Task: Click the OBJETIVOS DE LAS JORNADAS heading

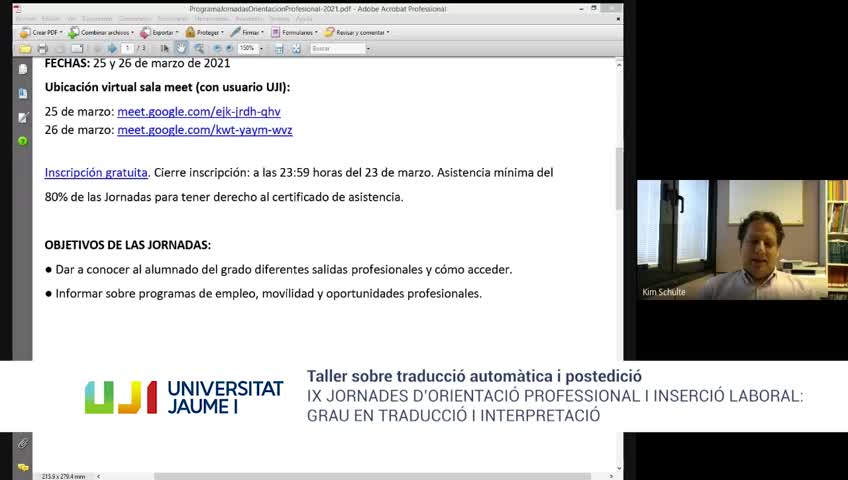Action: click(x=128, y=245)
